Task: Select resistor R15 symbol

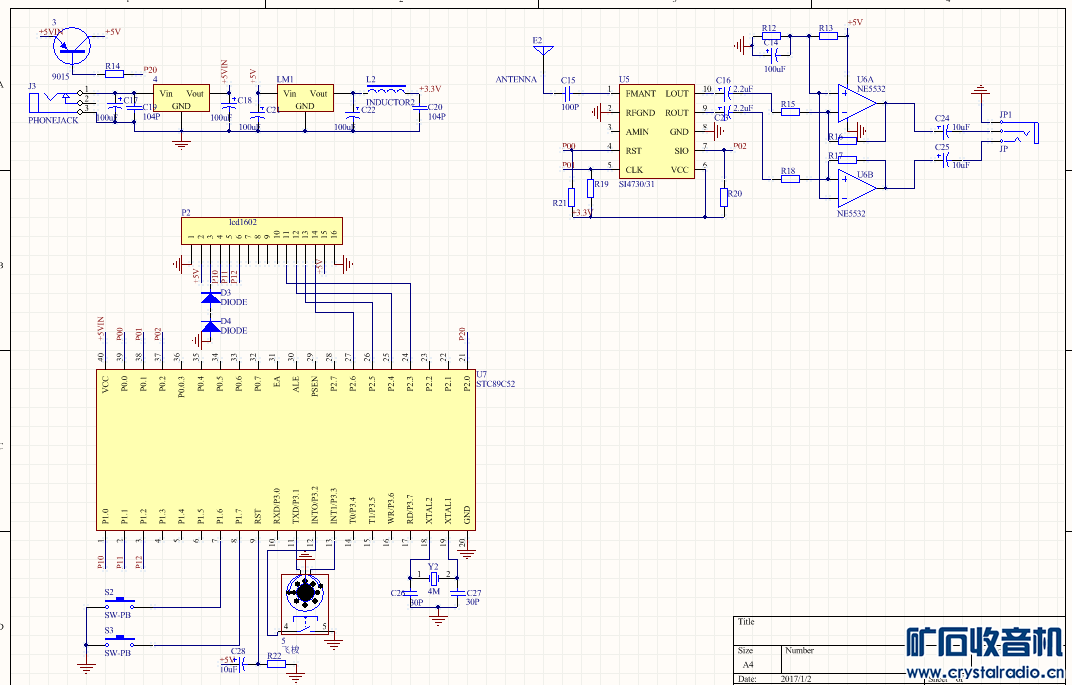Action: coord(790,112)
